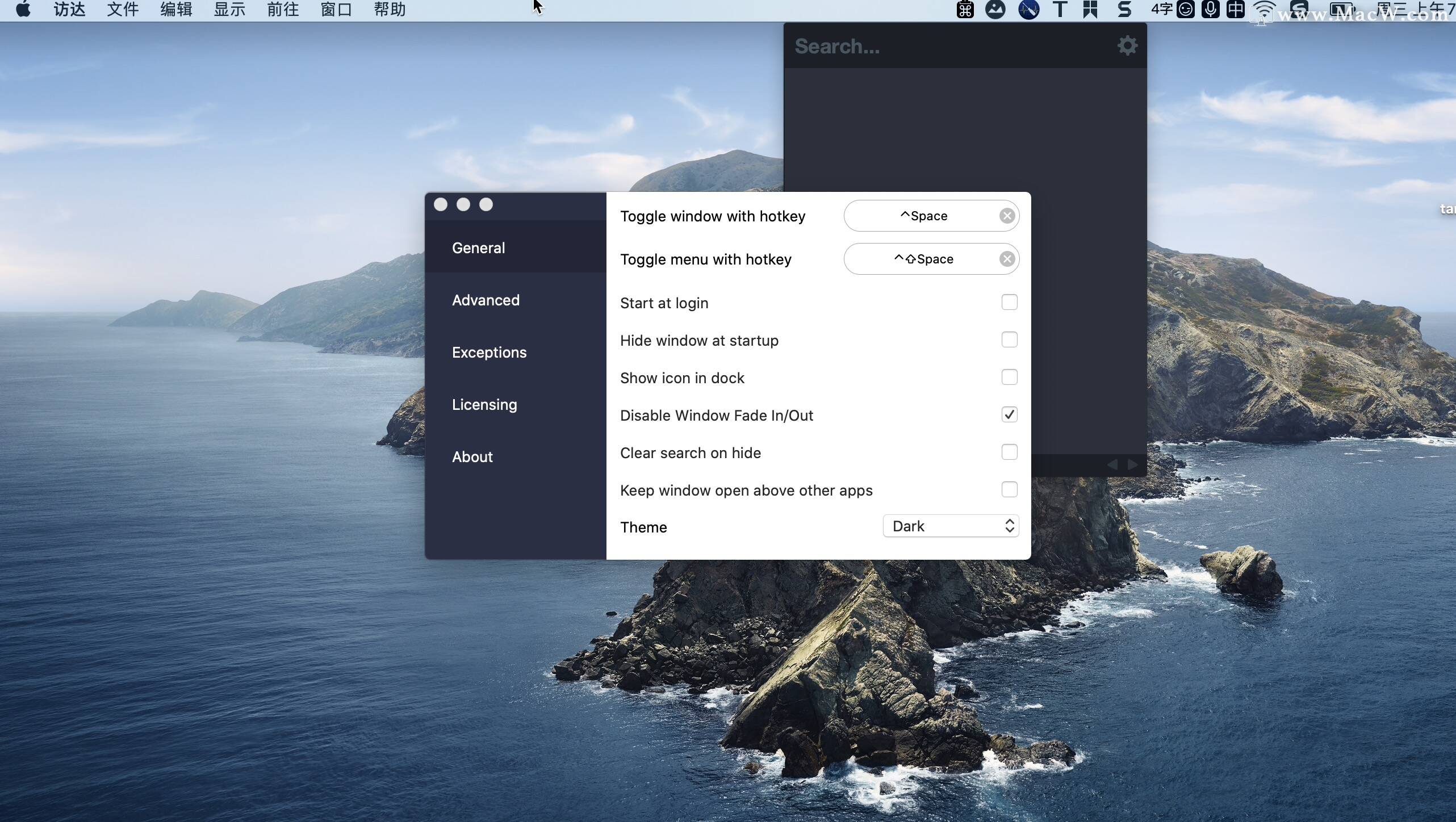The width and height of the screenshot is (1456, 822).
Task: Click the microphone icon in the menu bar
Action: tap(1210, 10)
